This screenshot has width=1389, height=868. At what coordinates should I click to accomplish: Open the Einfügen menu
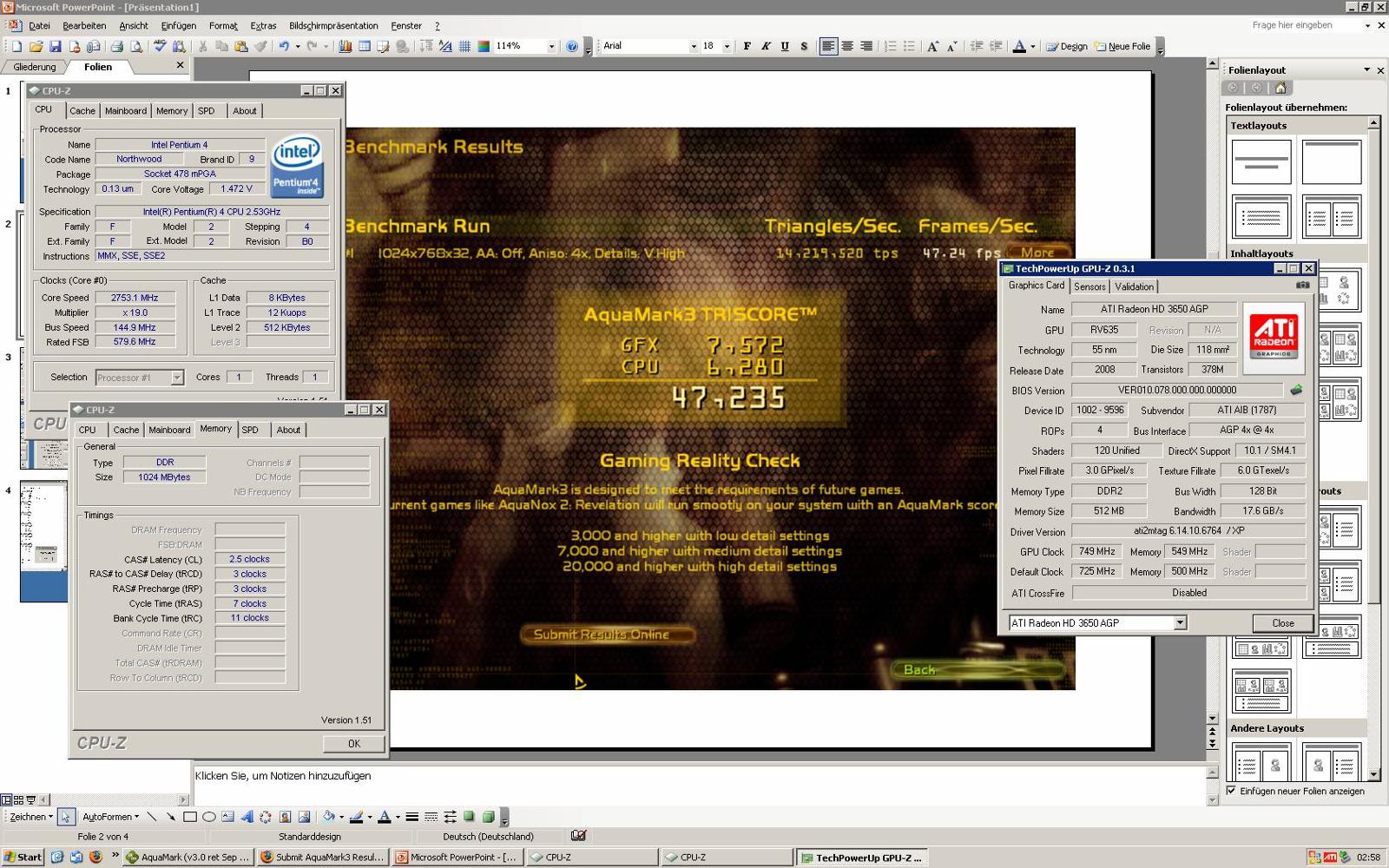tap(178, 26)
